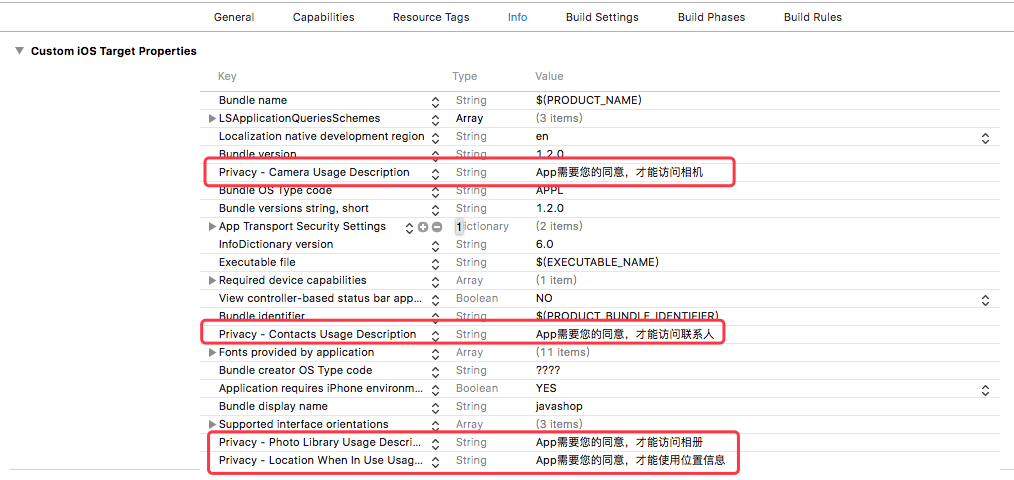The width and height of the screenshot is (1014, 480).
Task: Click stepper arrows for Photo Library Usage key
Action: point(435,443)
